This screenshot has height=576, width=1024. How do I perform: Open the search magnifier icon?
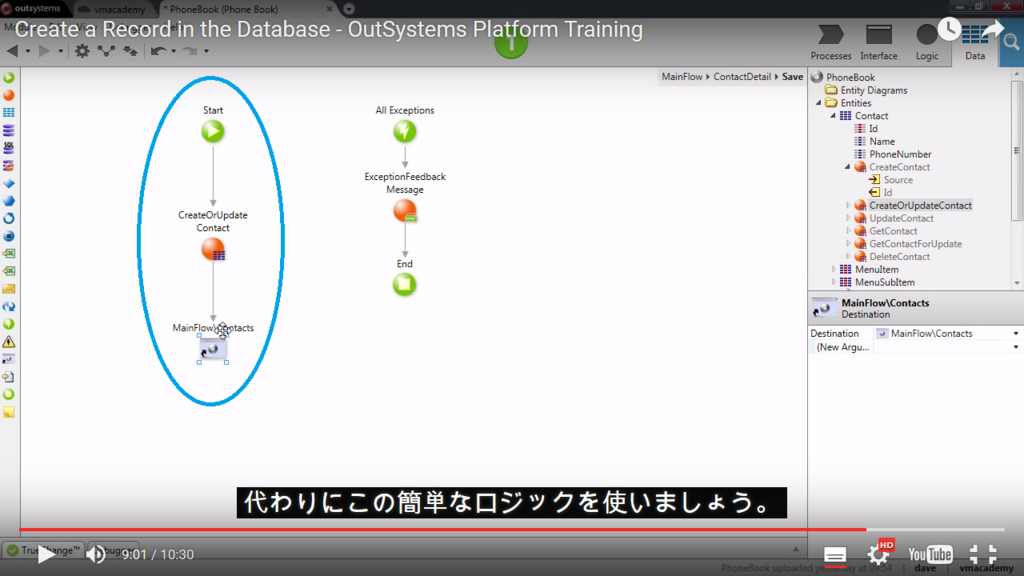(x=1011, y=43)
